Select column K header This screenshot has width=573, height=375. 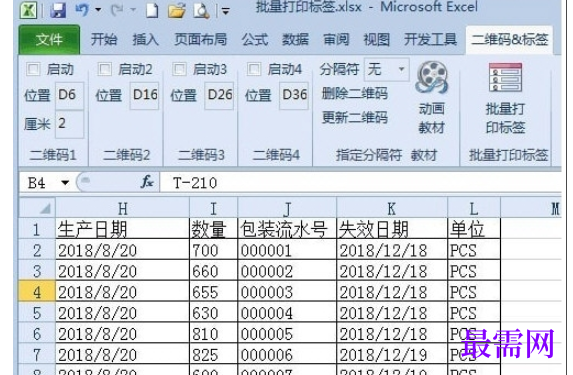tap(392, 208)
